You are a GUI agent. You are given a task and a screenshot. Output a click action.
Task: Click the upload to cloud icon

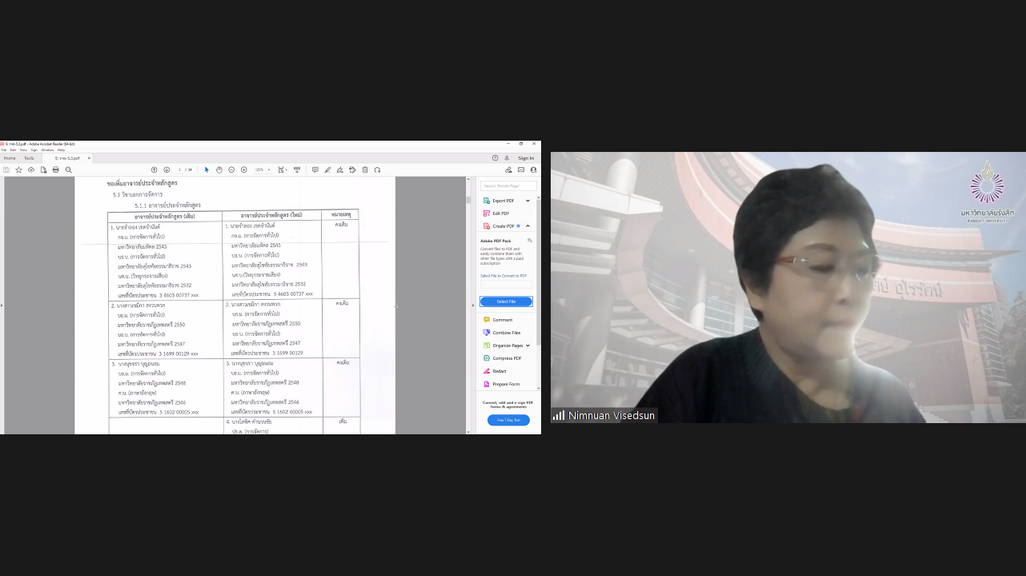point(31,170)
